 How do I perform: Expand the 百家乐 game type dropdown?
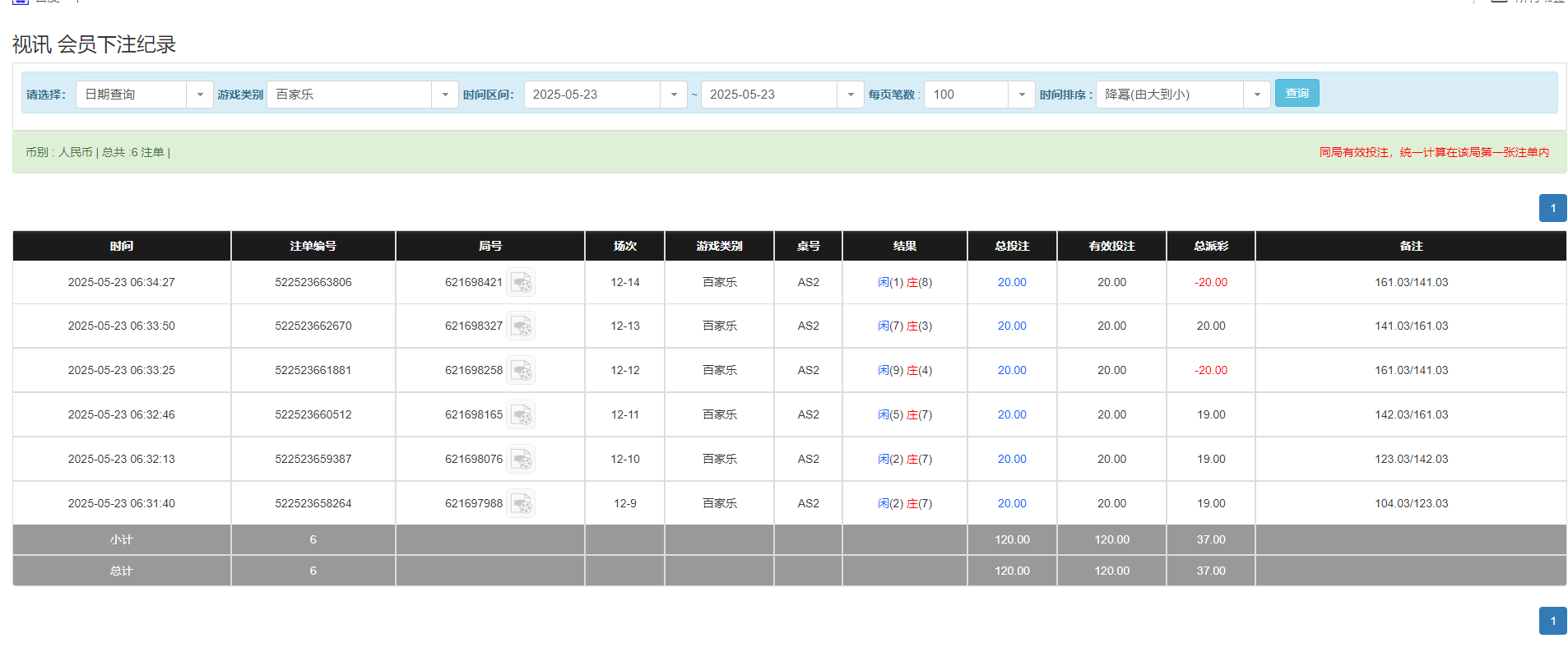(x=444, y=95)
